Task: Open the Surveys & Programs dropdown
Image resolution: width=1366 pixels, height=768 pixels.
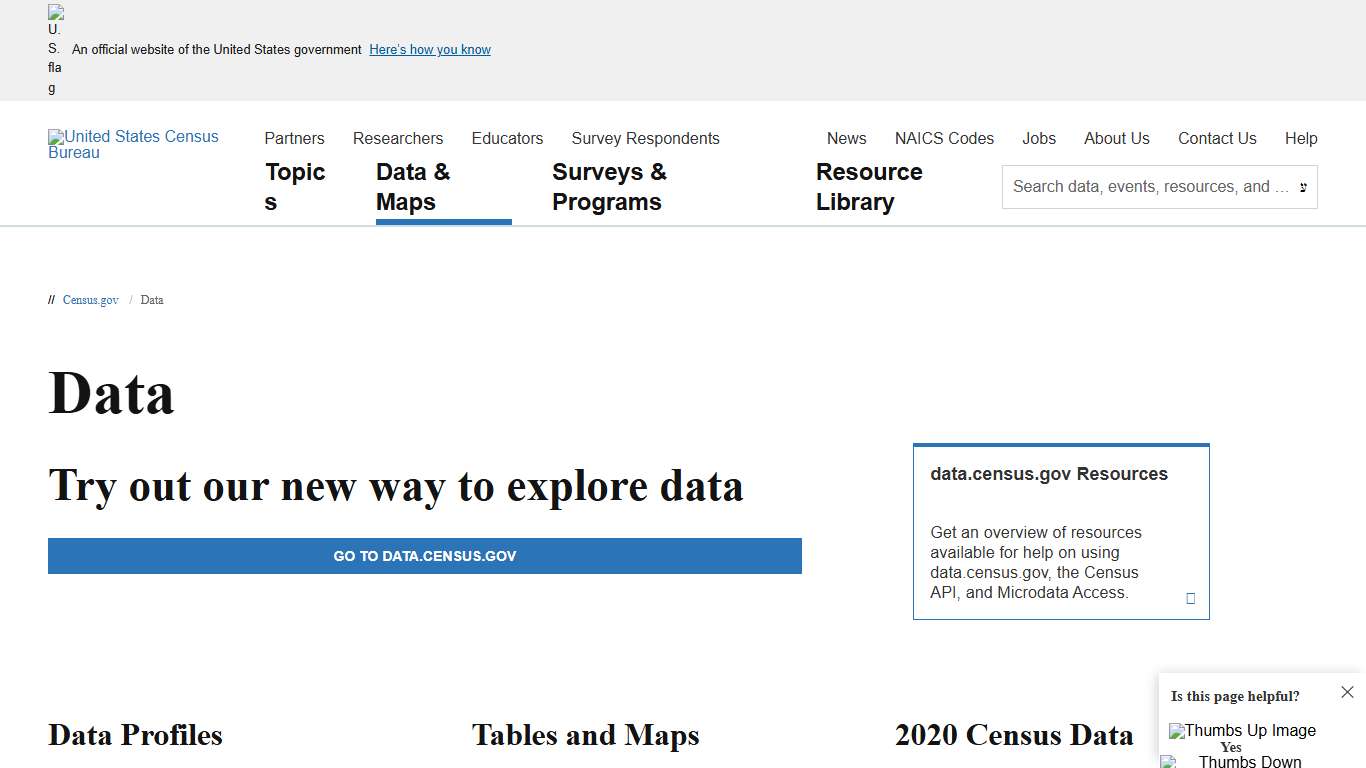Action: tap(609, 186)
